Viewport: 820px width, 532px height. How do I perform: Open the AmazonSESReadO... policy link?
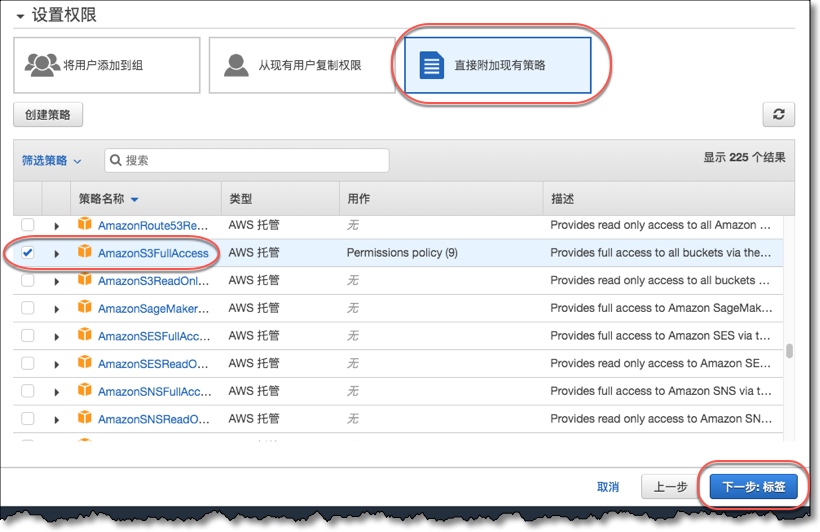point(153,364)
